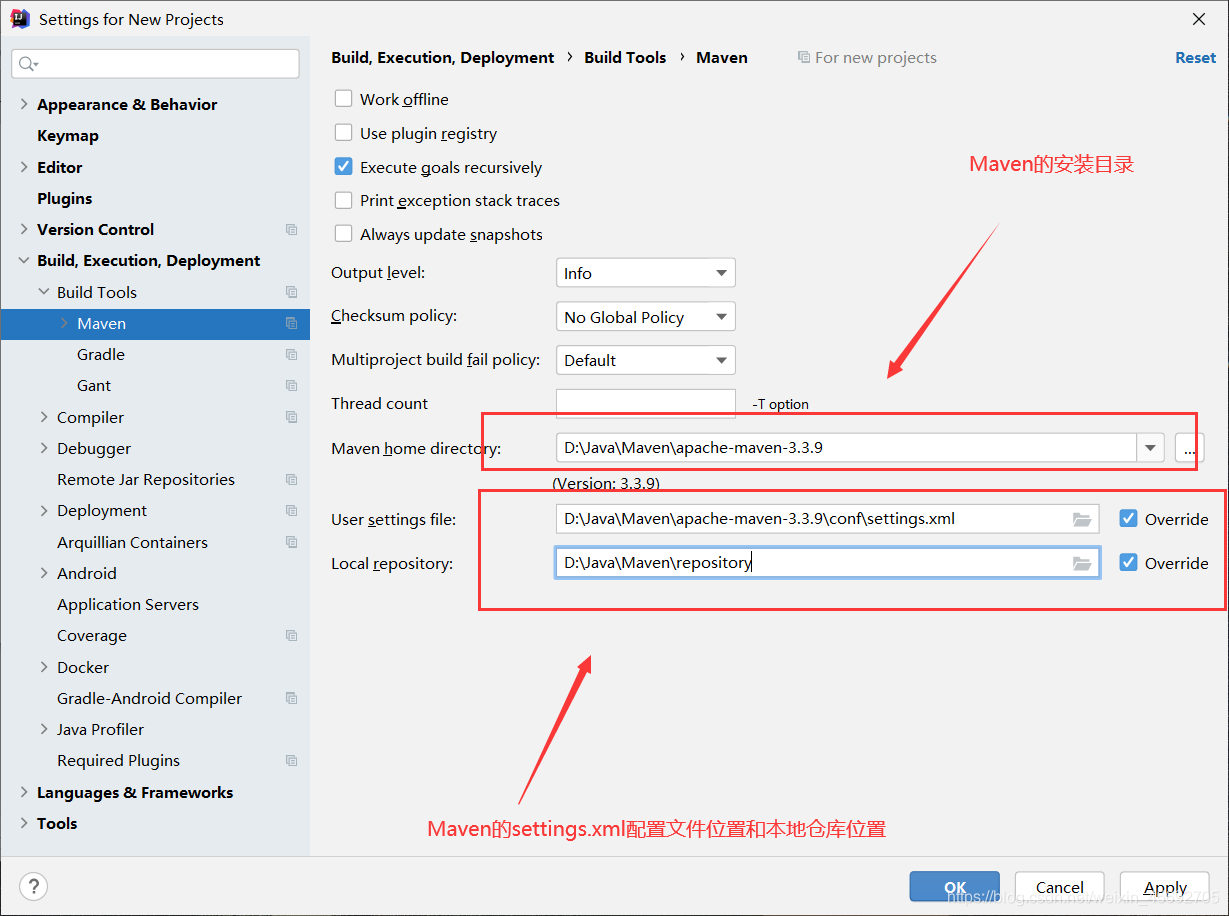Click the project-level icon beside Version Control
Screen dimensions: 1229x916
(291, 230)
